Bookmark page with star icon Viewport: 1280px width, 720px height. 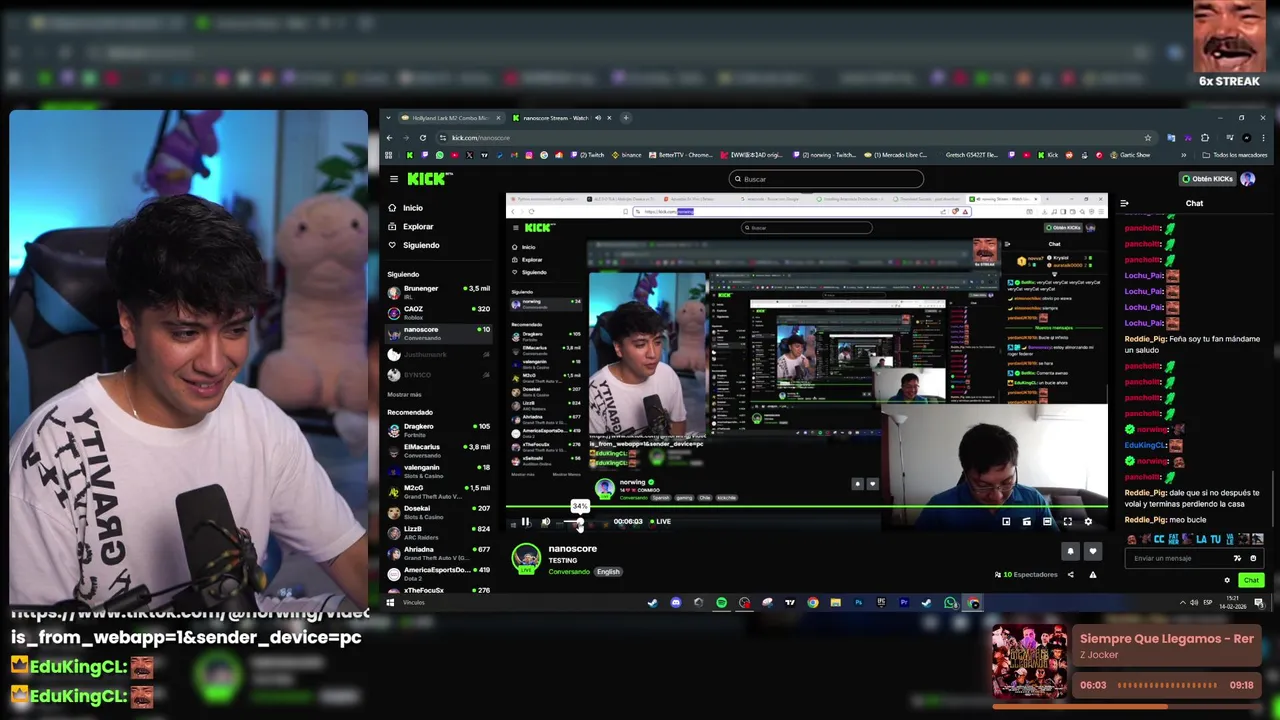click(1148, 137)
